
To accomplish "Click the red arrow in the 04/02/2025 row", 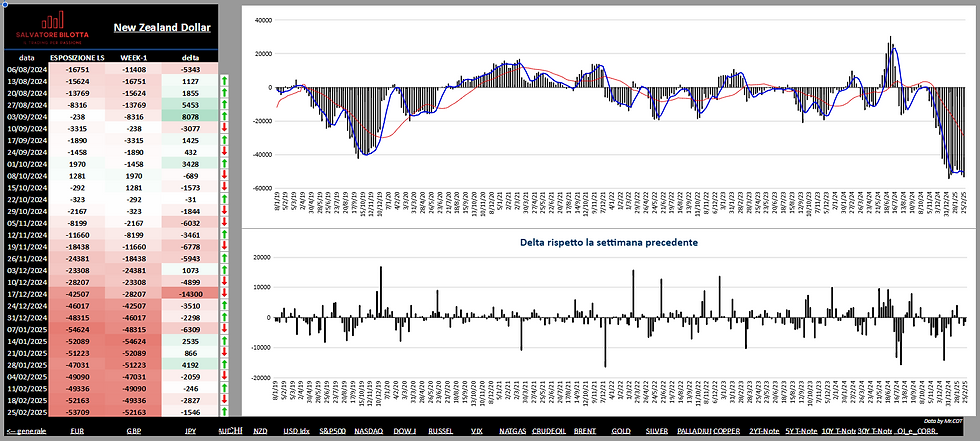I will 224,377.
